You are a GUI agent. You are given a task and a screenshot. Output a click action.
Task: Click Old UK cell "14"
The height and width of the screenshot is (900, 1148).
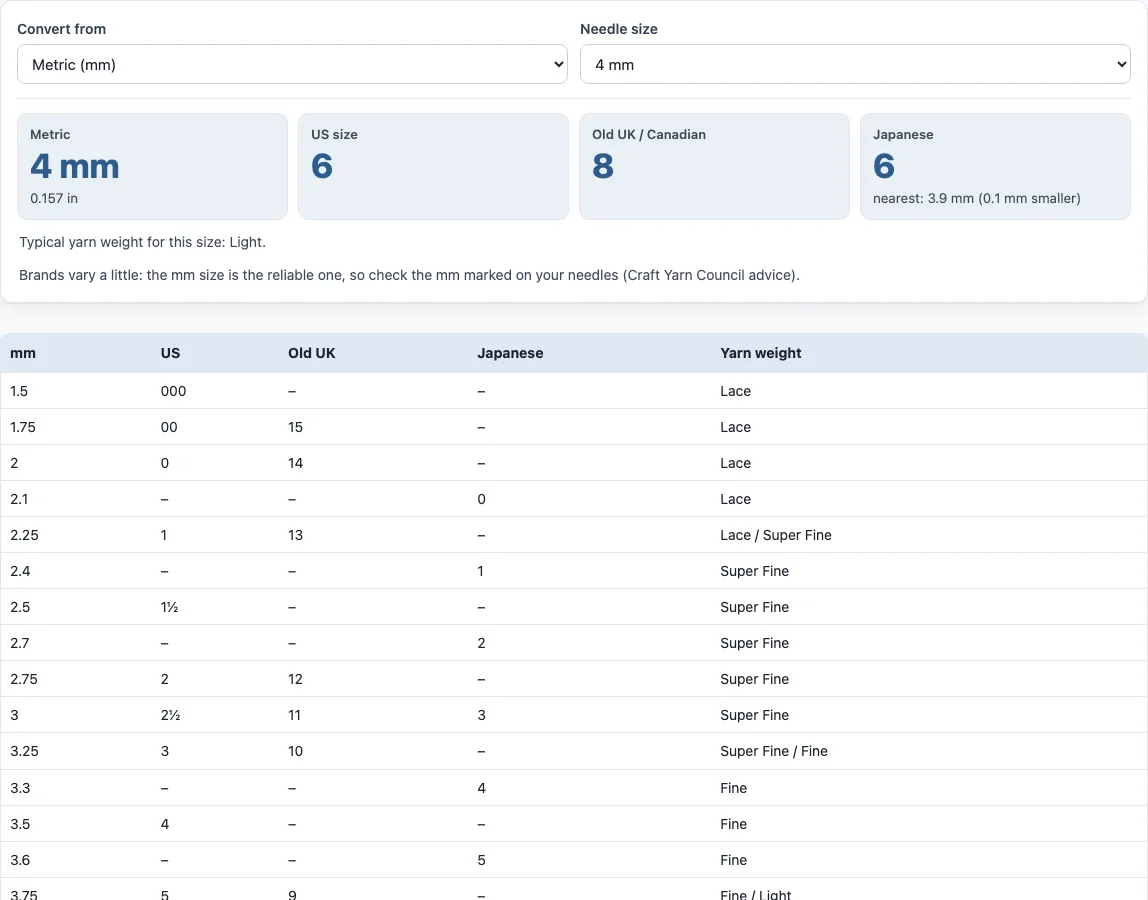296,463
